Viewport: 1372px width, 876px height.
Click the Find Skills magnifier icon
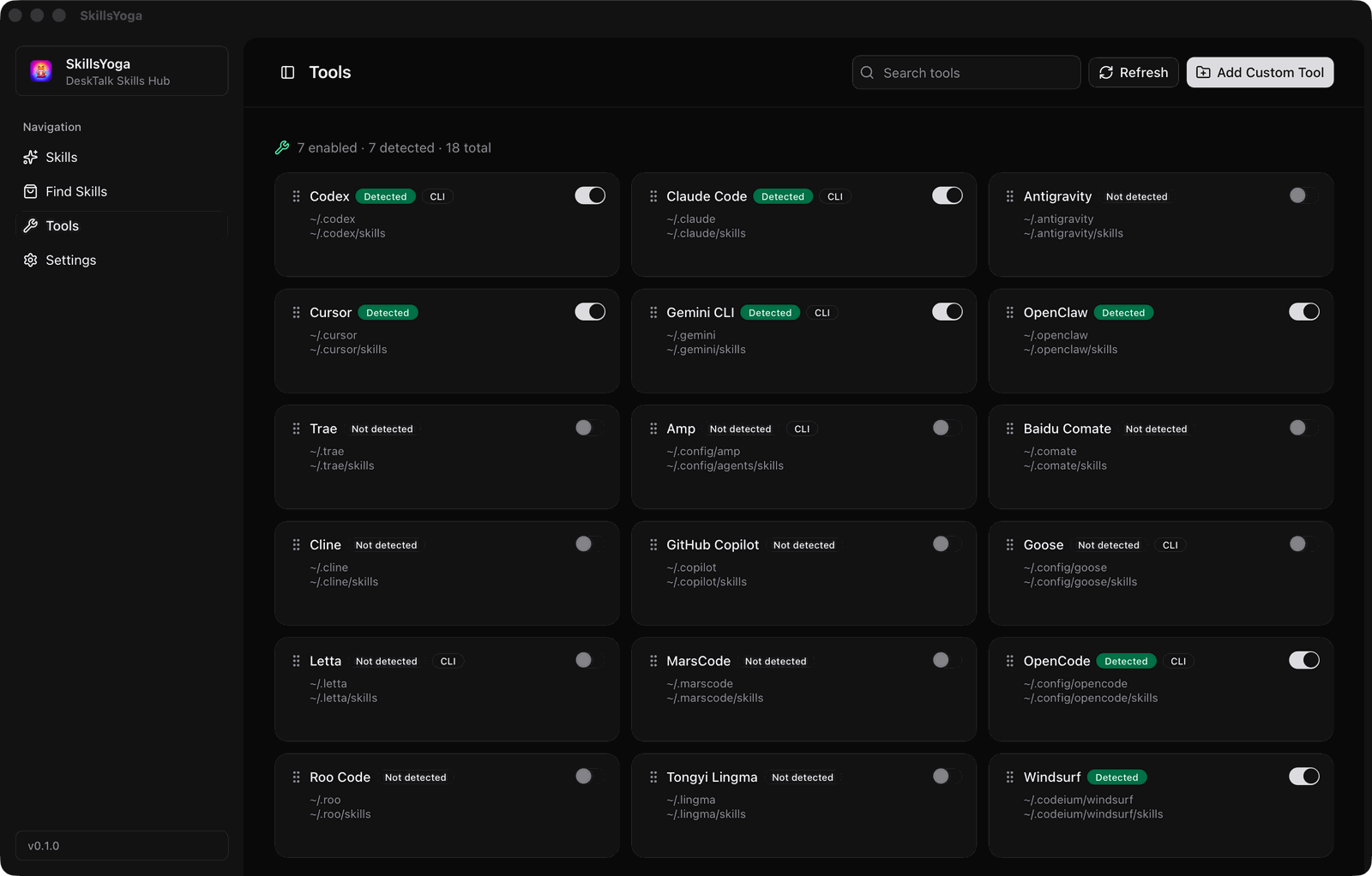tap(30, 191)
